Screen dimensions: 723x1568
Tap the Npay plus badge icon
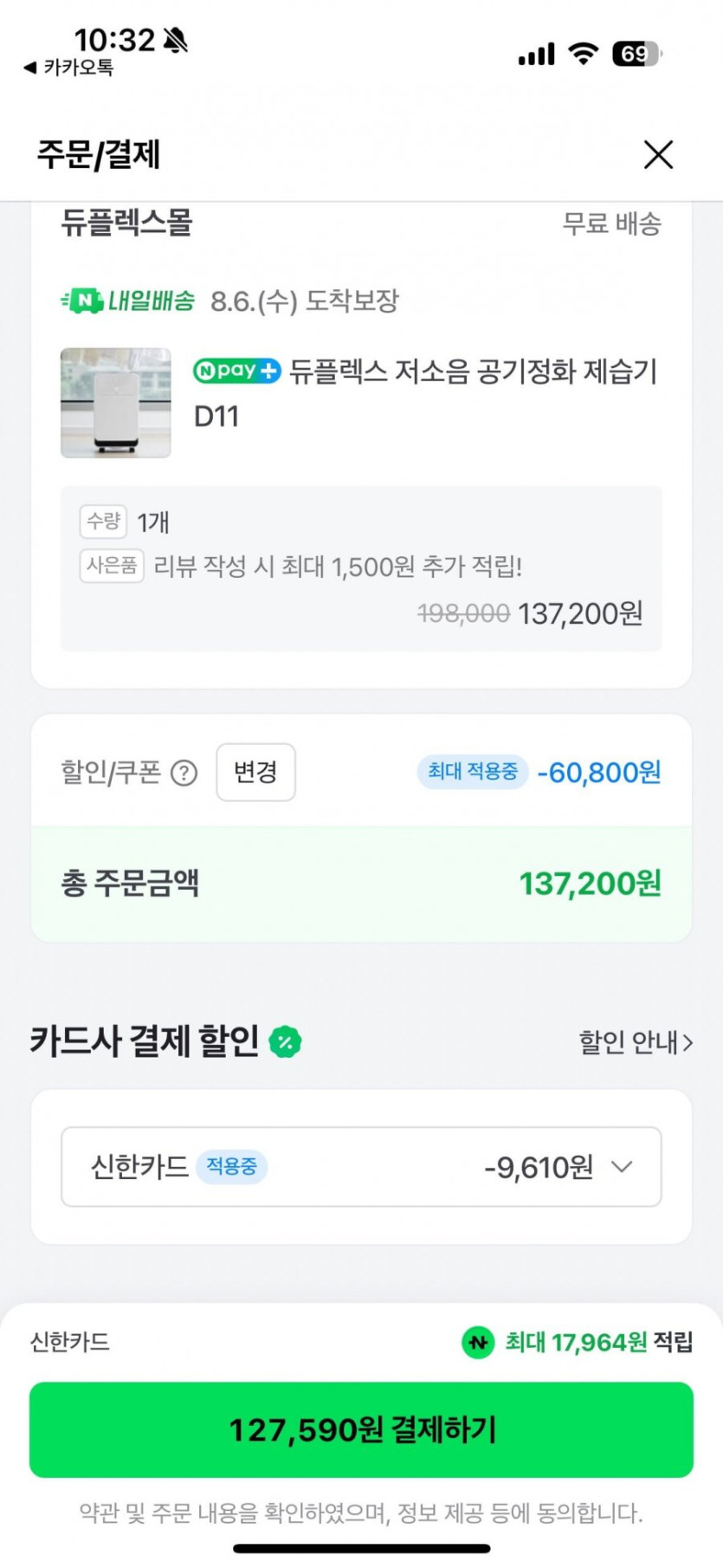tap(236, 371)
